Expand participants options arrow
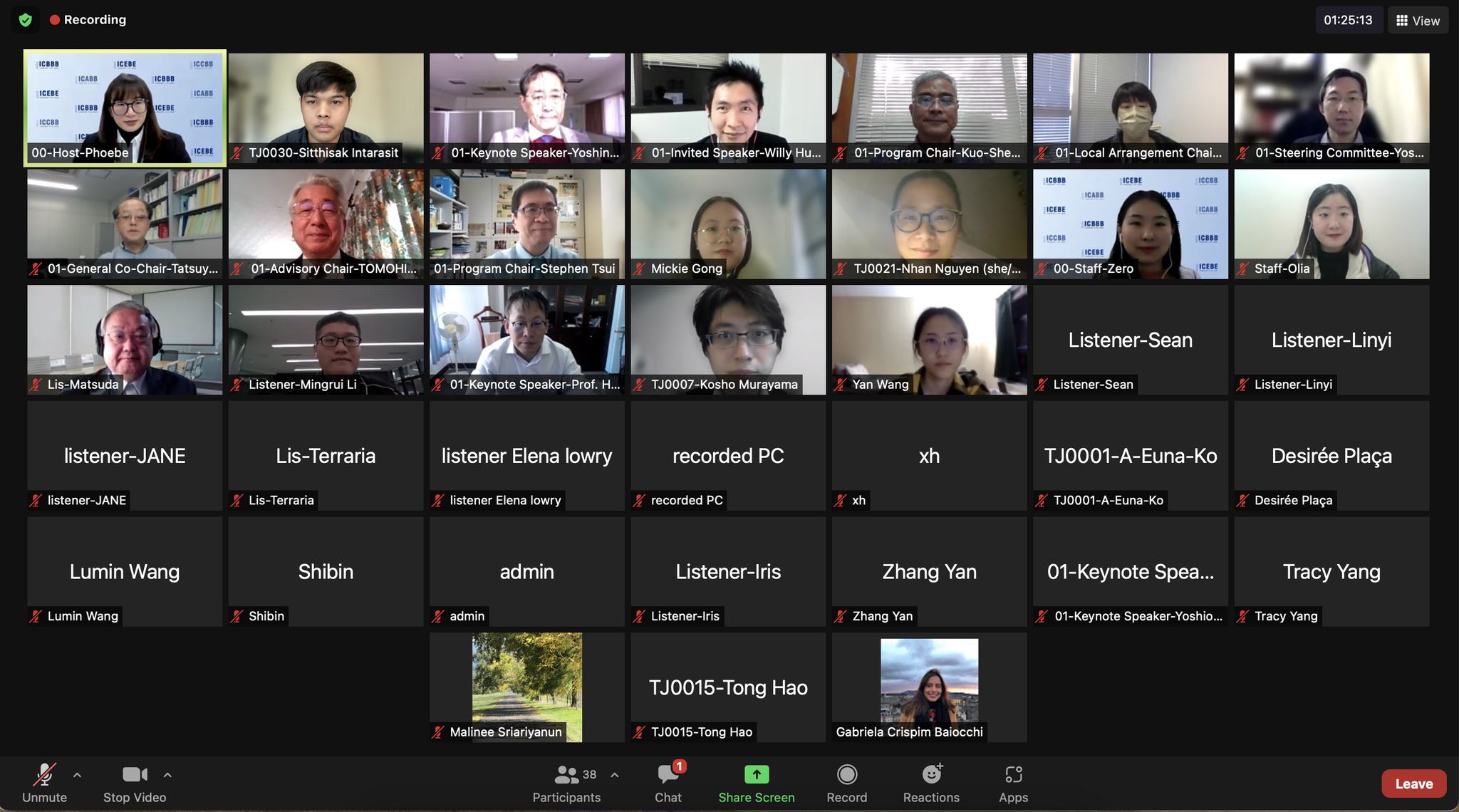This screenshot has height=812, width=1459. [615, 775]
